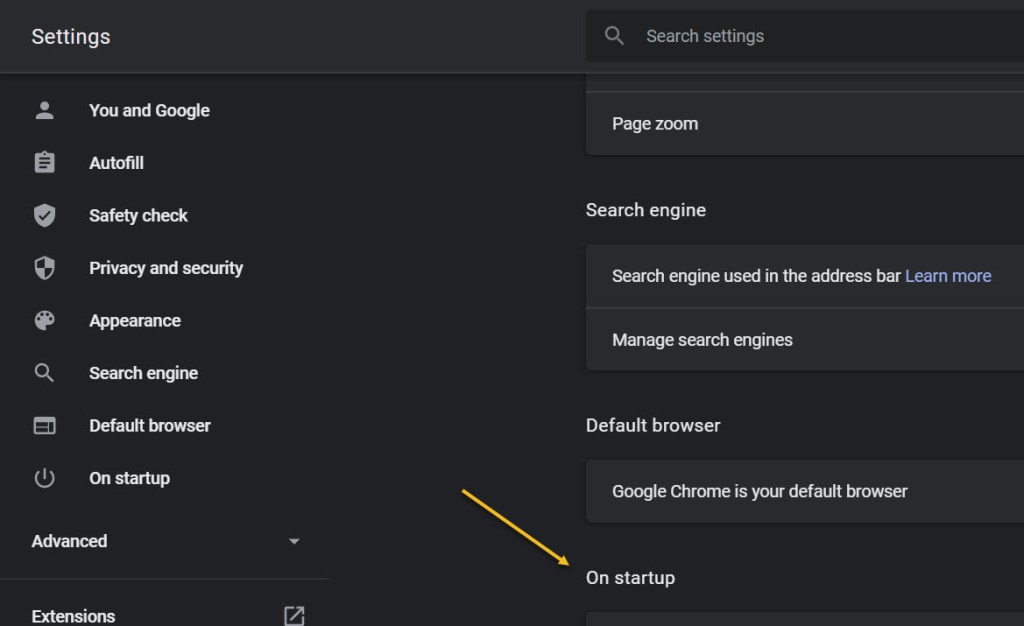Focus the Search settings text field
The width and height of the screenshot is (1024, 626).
(800, 36)
